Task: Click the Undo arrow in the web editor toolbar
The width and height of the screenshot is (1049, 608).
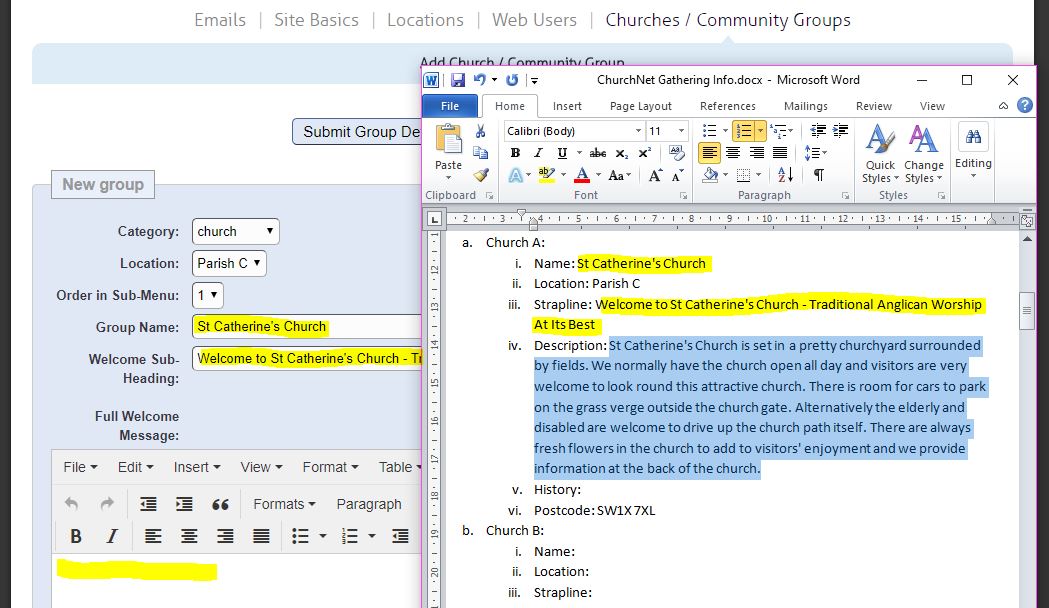Action: [x=72, y=503]
